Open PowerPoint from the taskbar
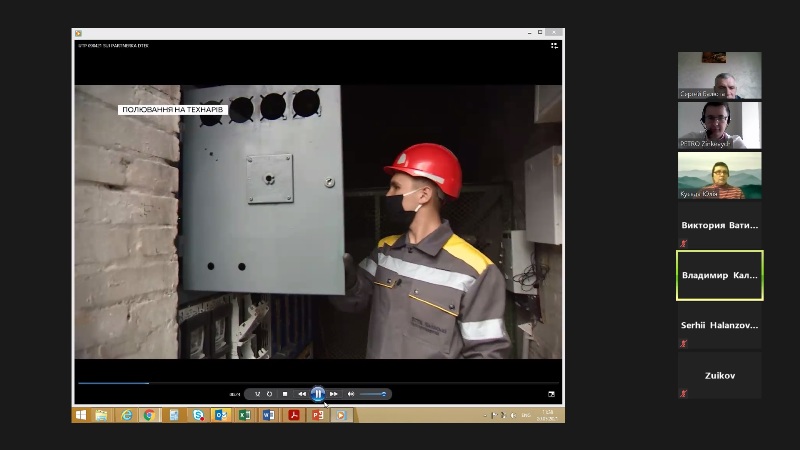 (318, 415)
